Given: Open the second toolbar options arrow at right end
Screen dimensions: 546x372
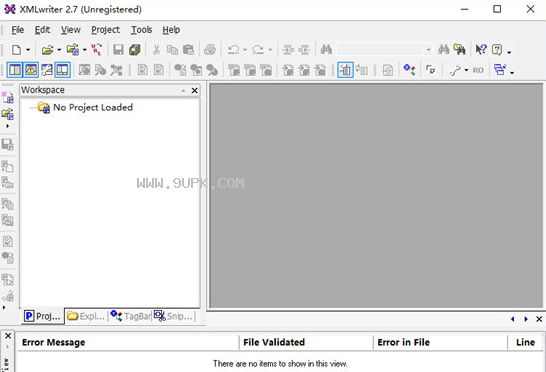Looking at the screenshot, I should click(x=512, y=72).
